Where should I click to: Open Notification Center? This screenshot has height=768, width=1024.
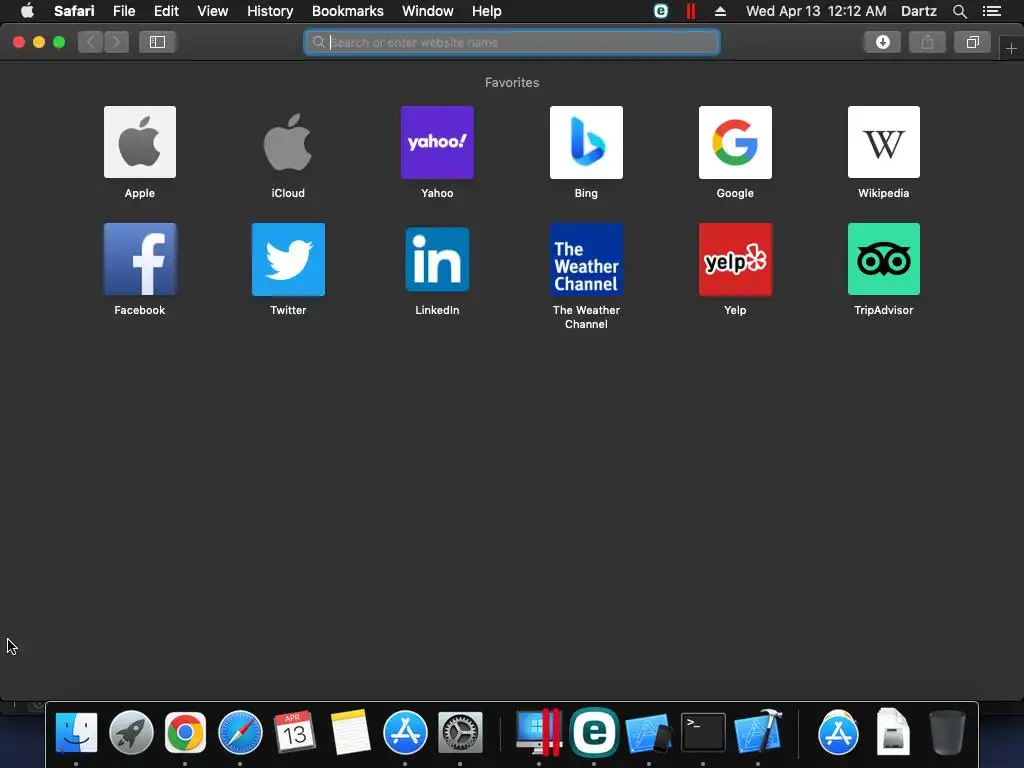click(x=992, y=11)
